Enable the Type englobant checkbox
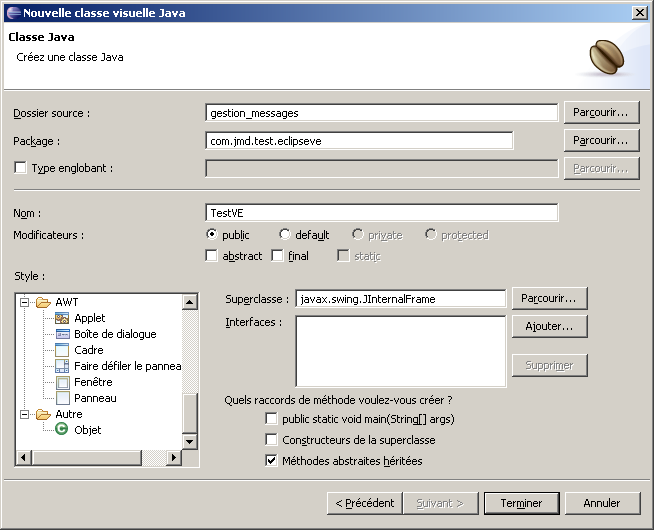Image resolution: width=654 pixels, height=530 pixels. tap(20, 168)
